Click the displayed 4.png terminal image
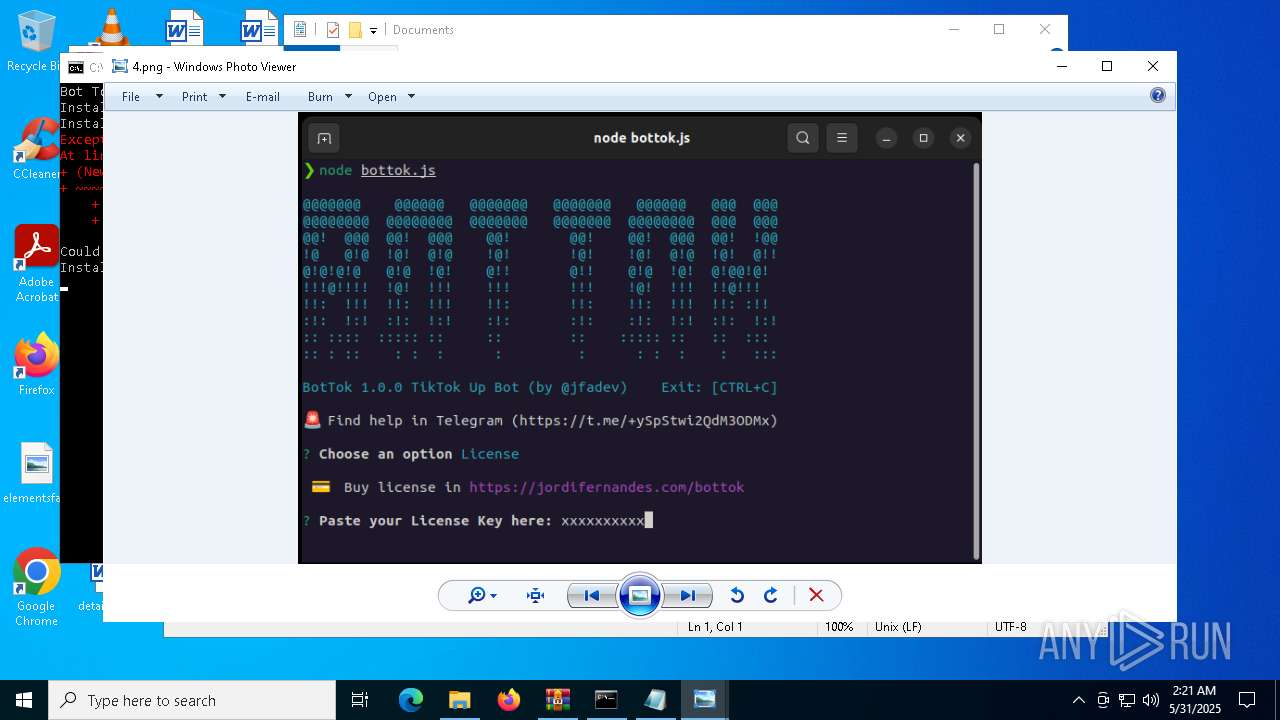This screenshot has width=1280, height=720. pyautogui.click(x=640, y=338)
